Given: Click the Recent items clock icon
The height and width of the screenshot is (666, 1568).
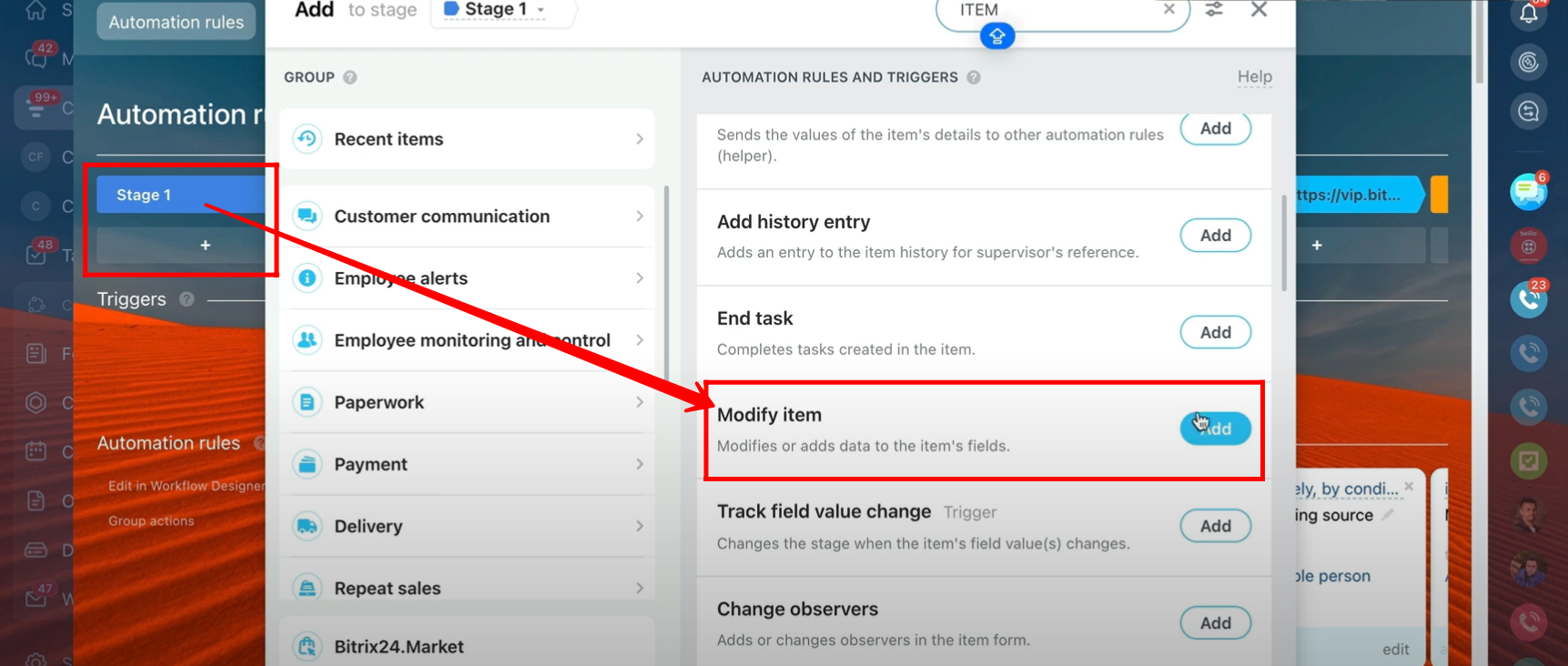Looking at the screenshot, I should pyautogui.click(x=308, y=139).
